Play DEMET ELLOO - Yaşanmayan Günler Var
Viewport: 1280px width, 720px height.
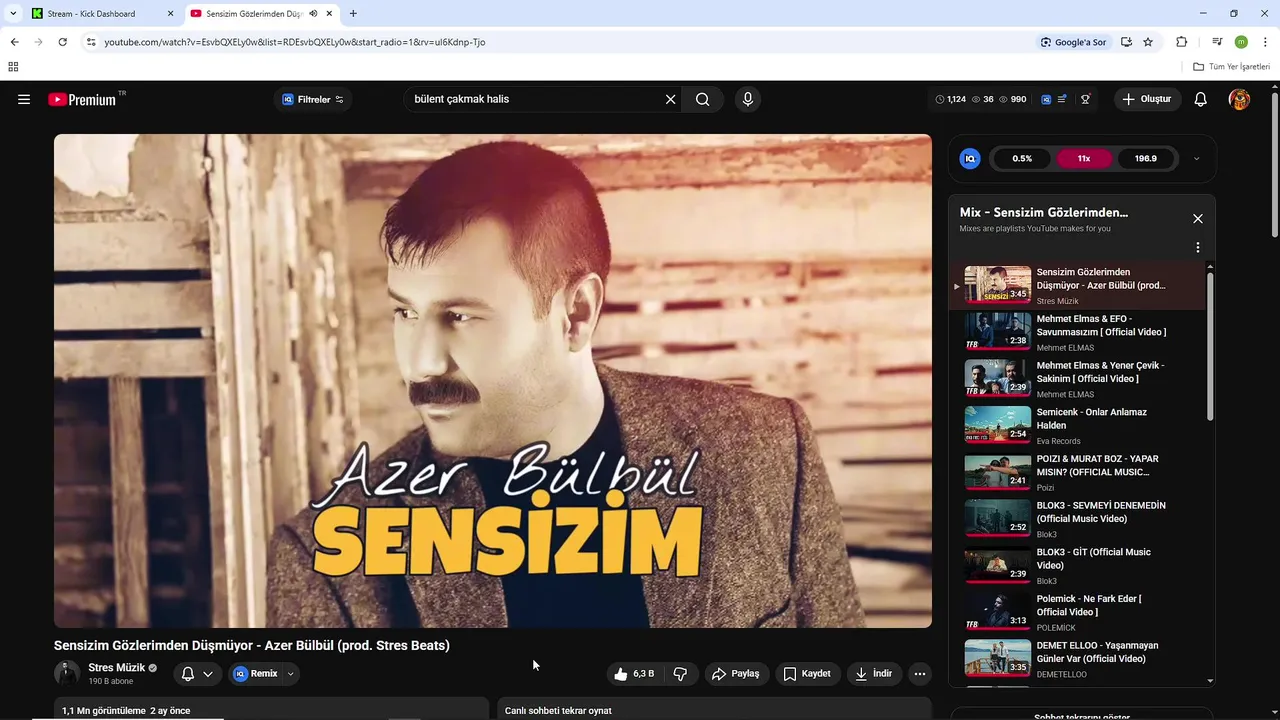[1080, 658]
